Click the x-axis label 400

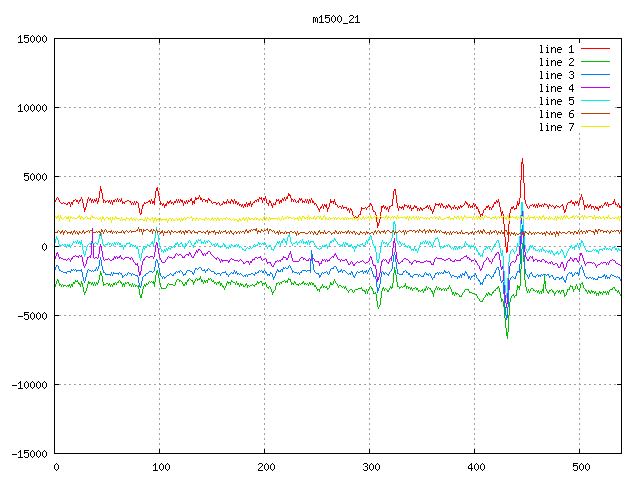pos(476,467)
